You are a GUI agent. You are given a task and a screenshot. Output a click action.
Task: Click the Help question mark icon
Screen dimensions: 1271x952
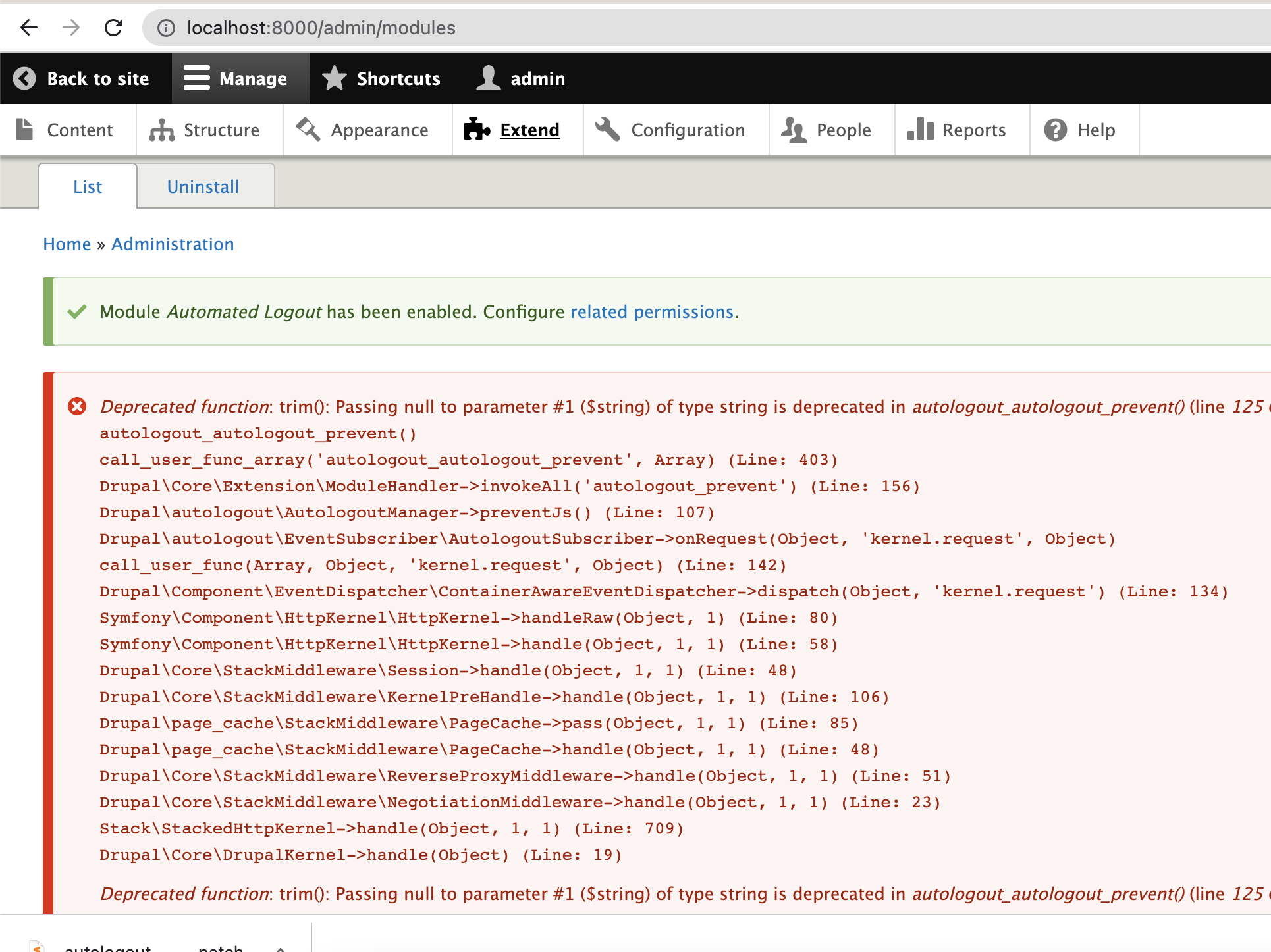point(1055,130)
